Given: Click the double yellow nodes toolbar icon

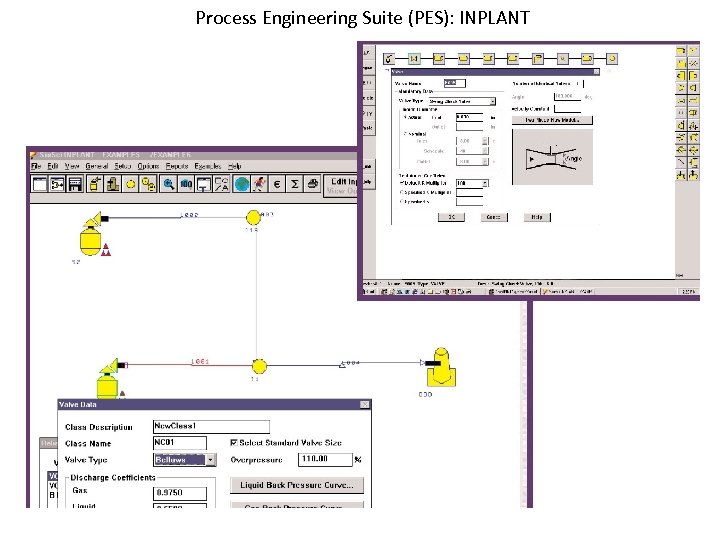Looking at the screenshot, I should [x=148, y=184].
